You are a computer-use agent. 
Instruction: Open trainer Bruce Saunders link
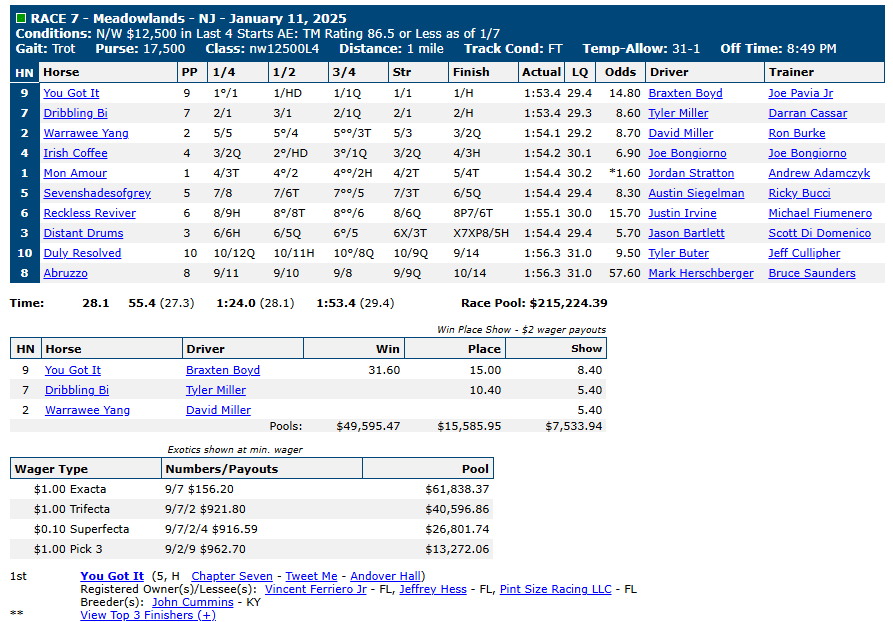tap(811, 273)
